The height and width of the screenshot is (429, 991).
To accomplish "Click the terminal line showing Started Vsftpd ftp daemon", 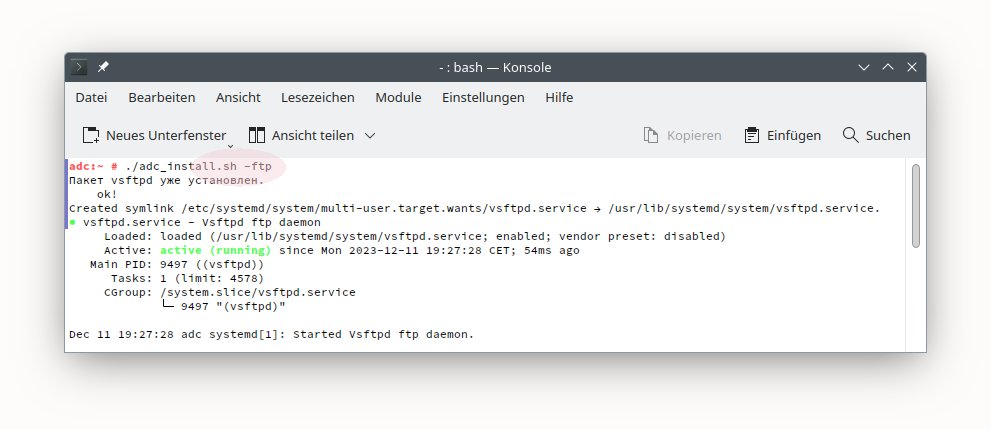I will (x=272, y=333).
